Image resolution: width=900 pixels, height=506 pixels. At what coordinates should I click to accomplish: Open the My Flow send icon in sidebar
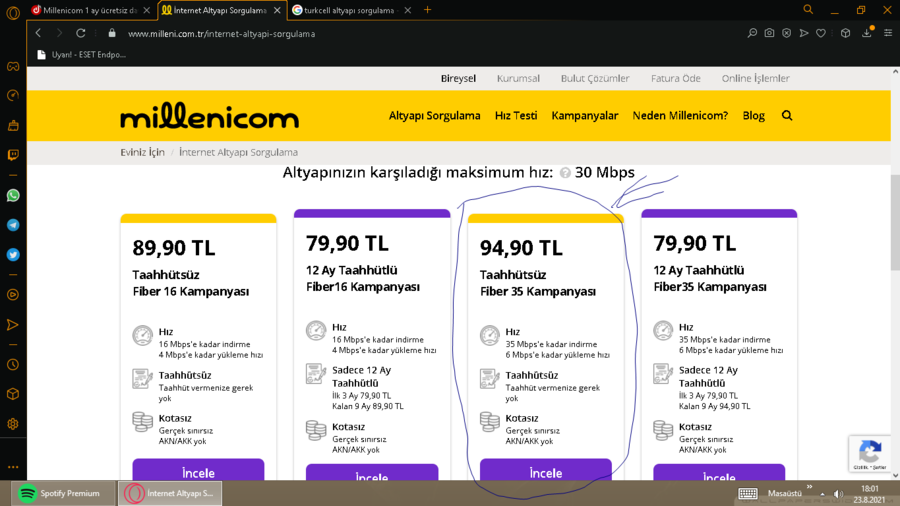click(13, 325)
